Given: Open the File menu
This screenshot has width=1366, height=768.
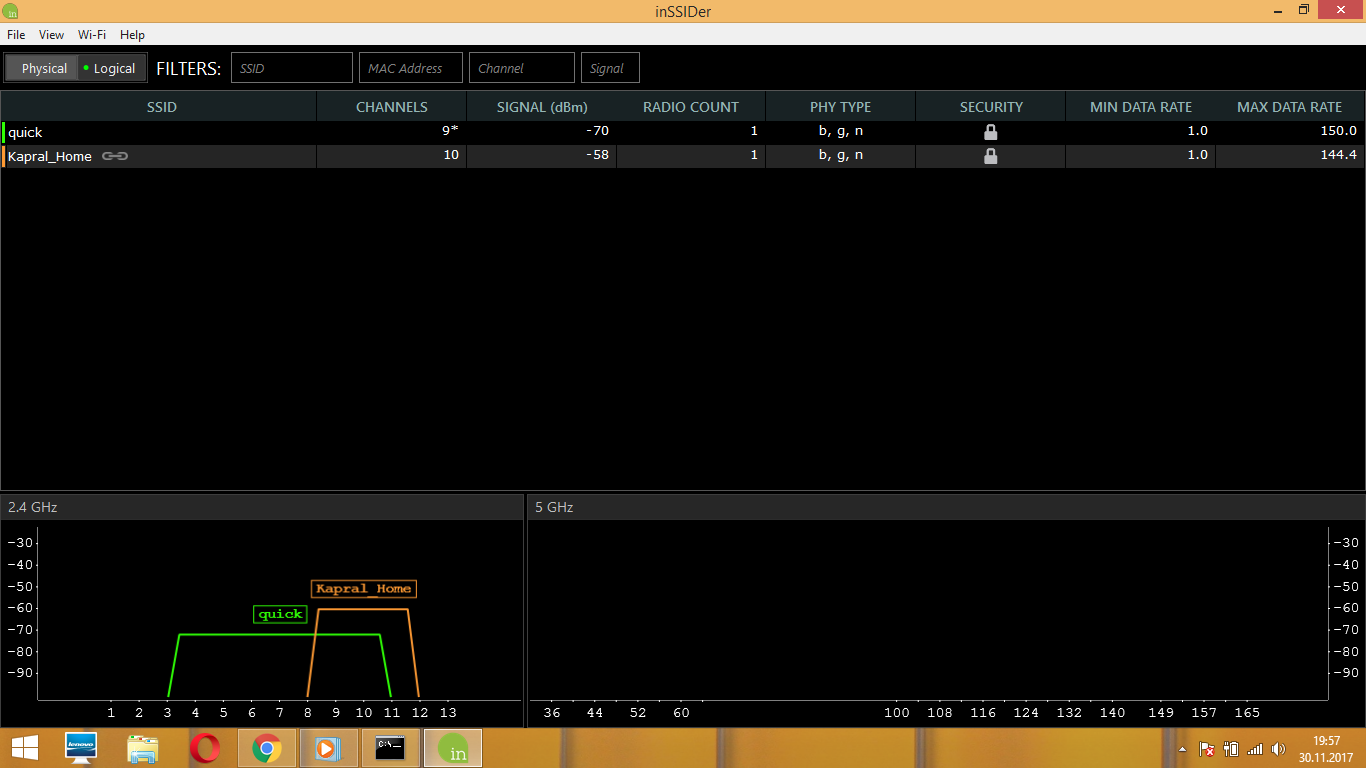Looking at the screenshot, I should (16, 35).
